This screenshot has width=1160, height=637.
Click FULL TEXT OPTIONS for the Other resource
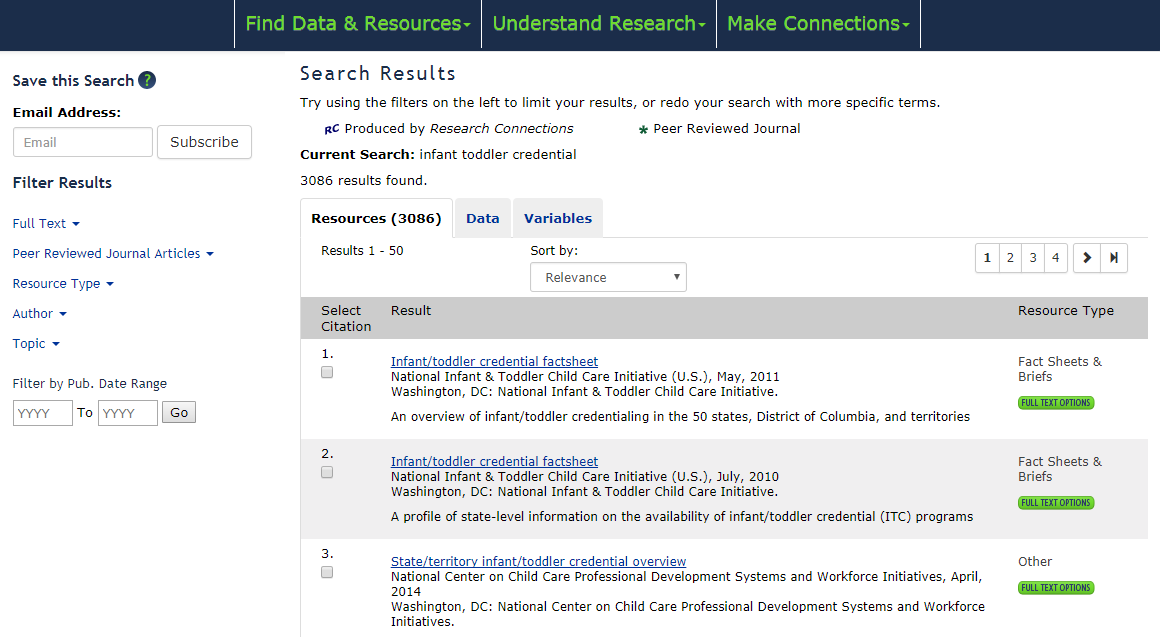tap(1056, 587)
